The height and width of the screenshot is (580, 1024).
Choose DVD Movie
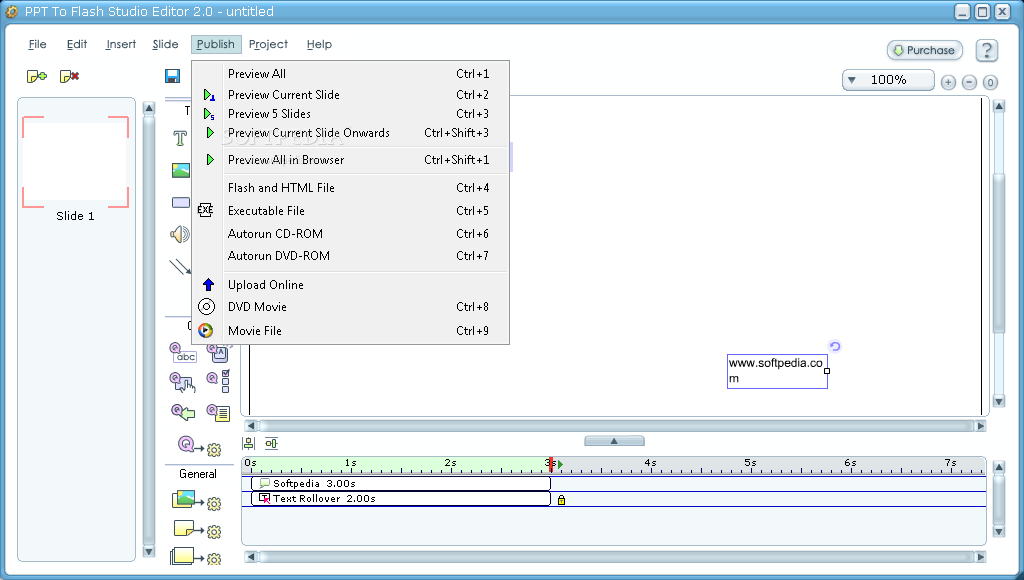pos(350,307)
